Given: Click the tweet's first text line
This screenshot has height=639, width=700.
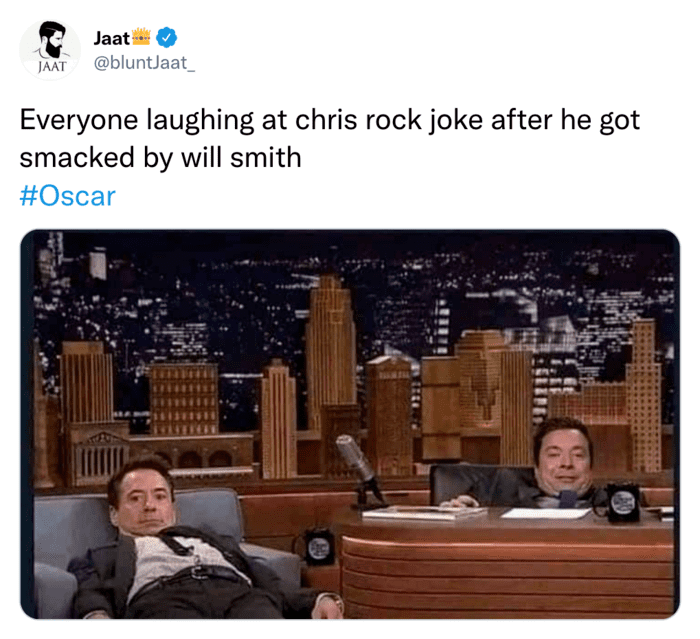Looking at the screenshot, I should click(329, 121).
